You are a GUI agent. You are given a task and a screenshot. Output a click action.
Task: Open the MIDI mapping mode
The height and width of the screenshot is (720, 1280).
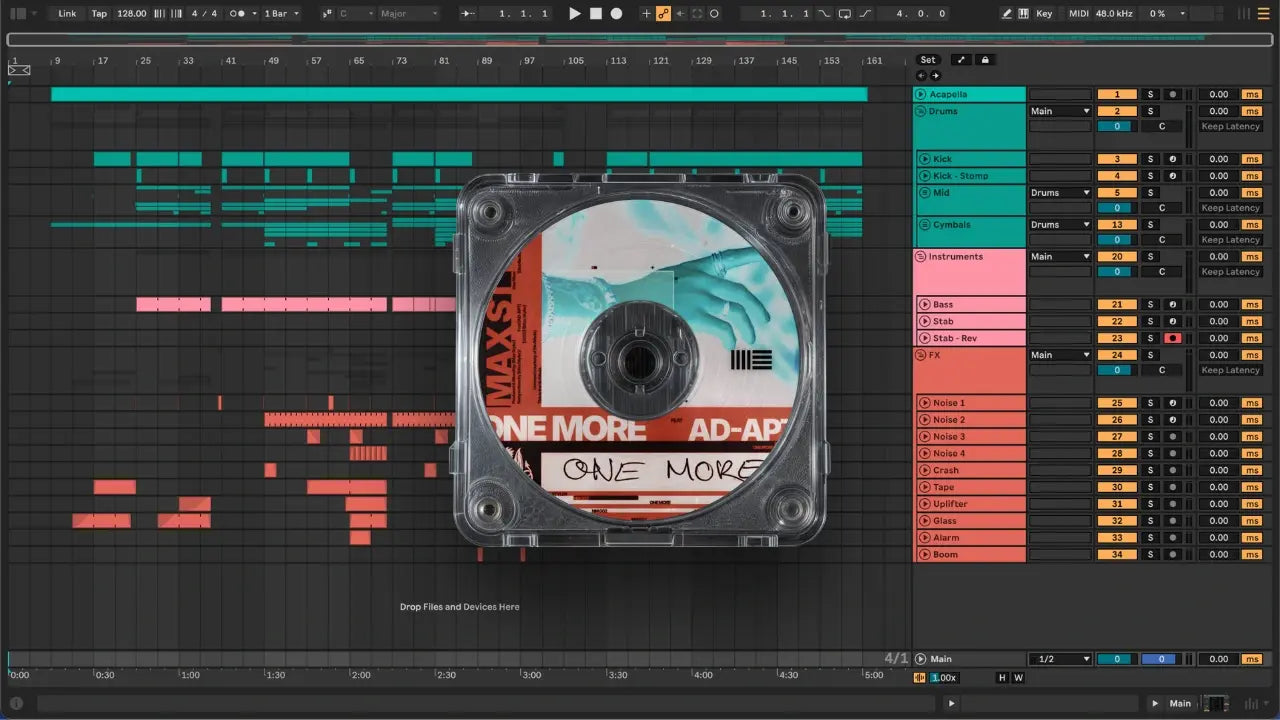1078,14
